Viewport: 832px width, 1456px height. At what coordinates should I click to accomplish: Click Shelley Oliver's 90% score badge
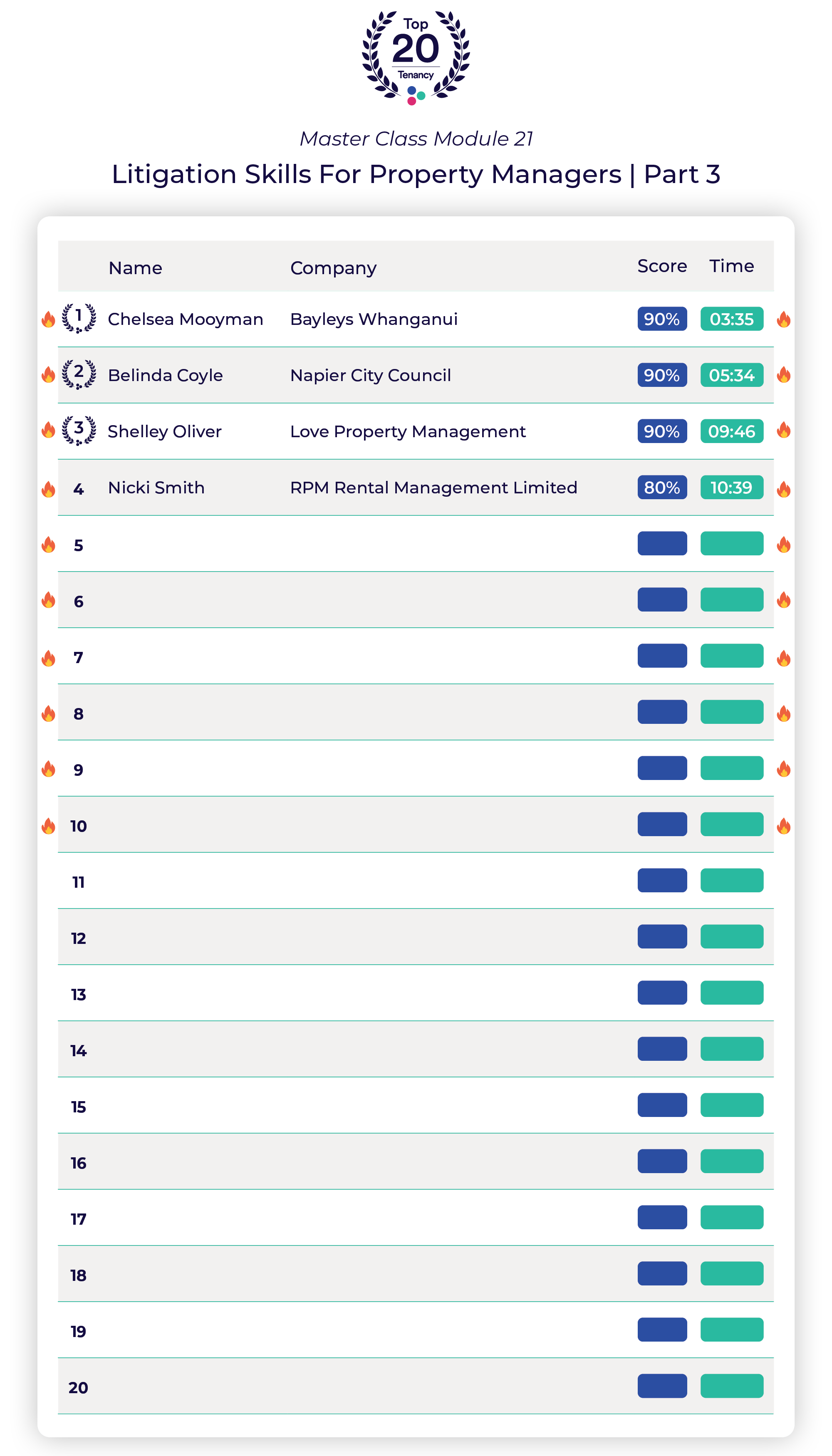click(662, 431)
